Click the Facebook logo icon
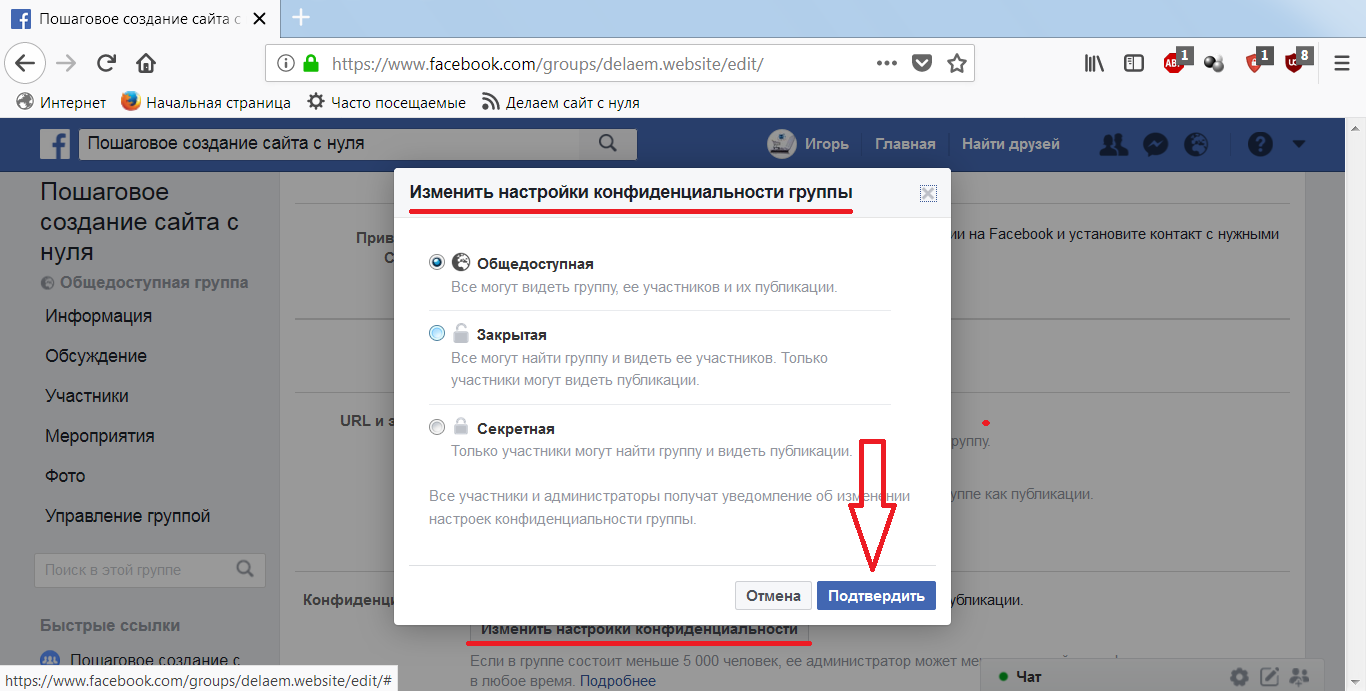 click(55, 144)
